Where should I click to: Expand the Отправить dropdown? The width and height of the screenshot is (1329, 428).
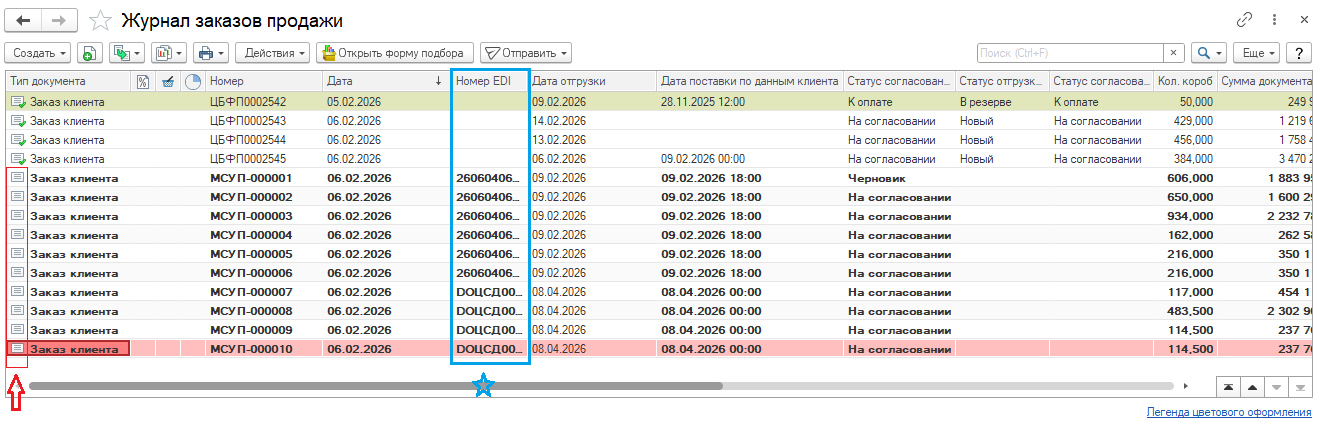tap(525, 53)
